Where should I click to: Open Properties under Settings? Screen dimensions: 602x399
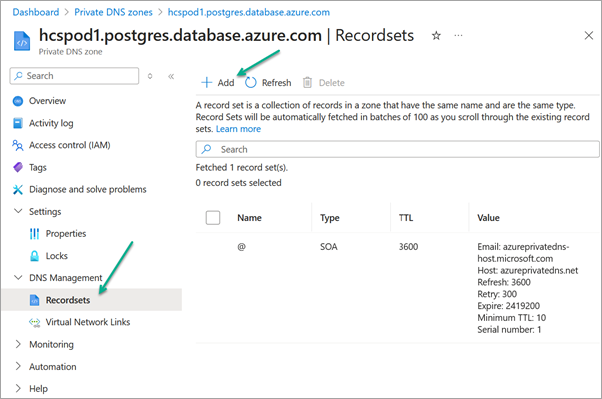point(66,233)
